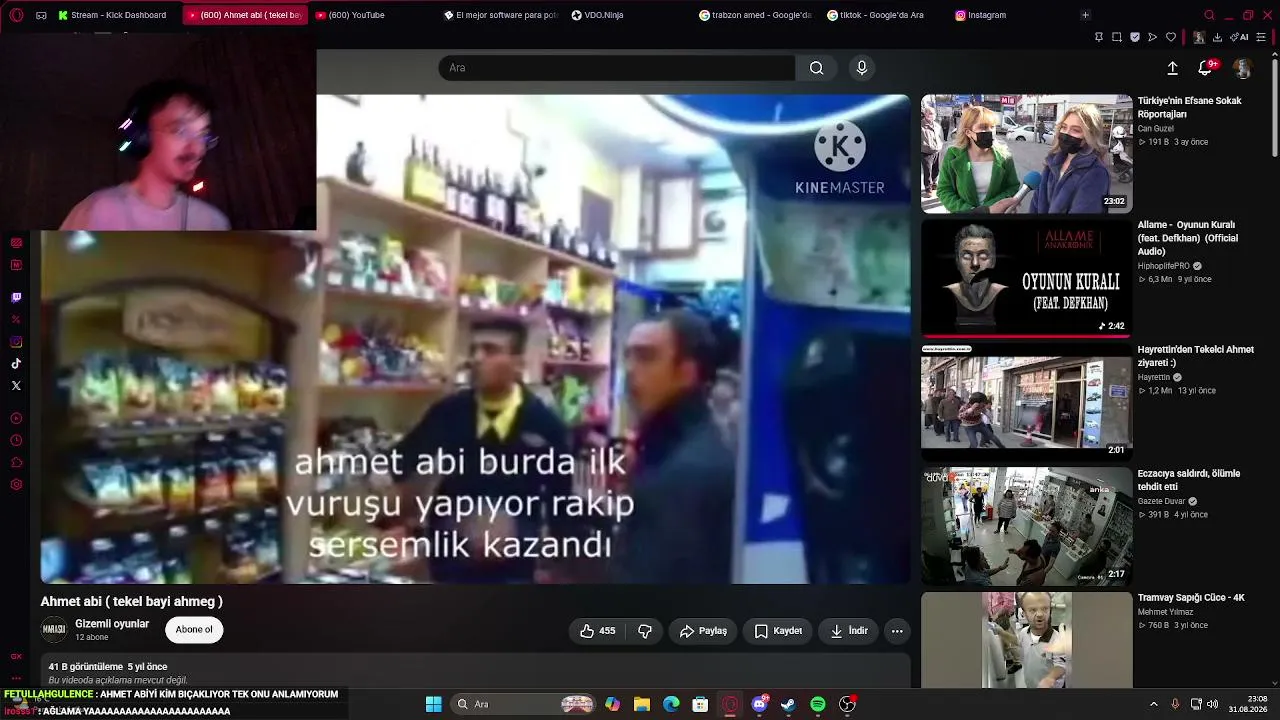Click the Kaydet save button
The image size is (1280, 720).
[x=778, y=631]
